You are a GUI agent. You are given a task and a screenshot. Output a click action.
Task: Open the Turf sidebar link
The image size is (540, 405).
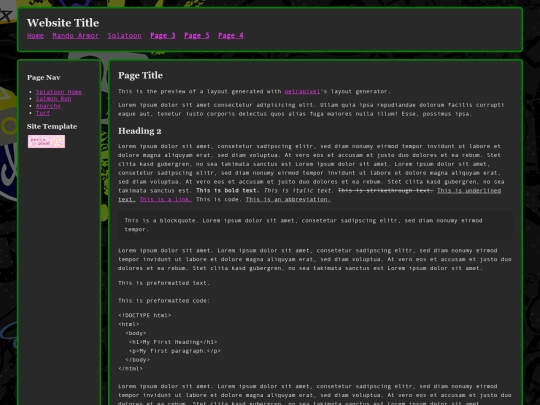43,113
